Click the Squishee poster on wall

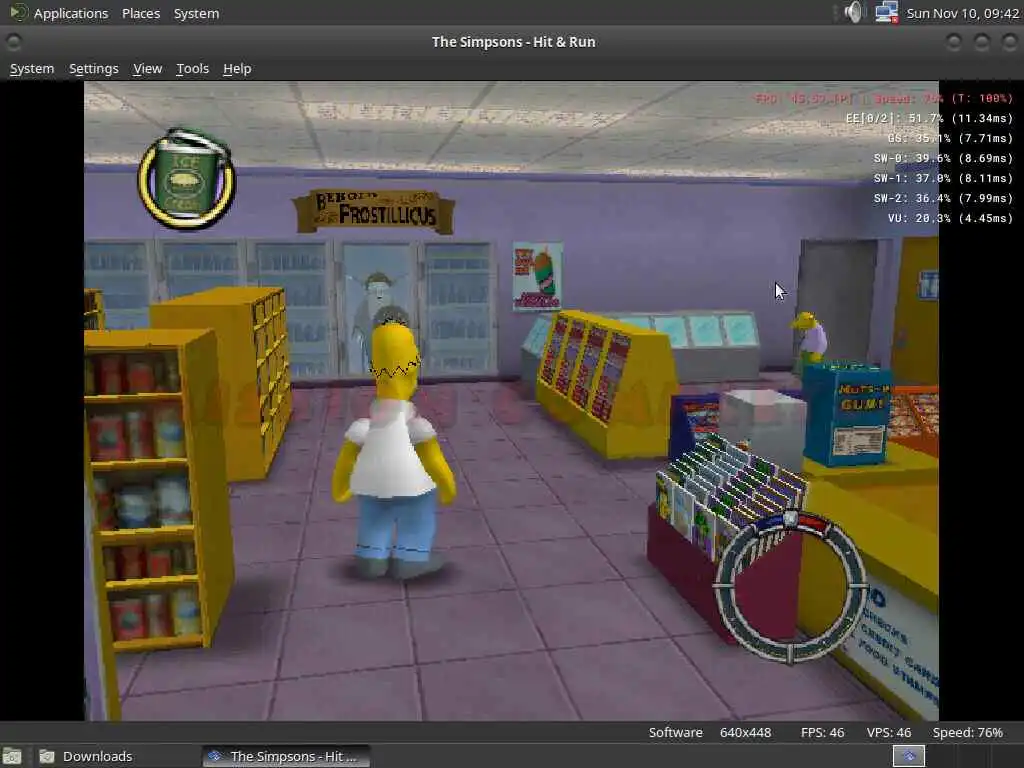(x=537, y=276)
